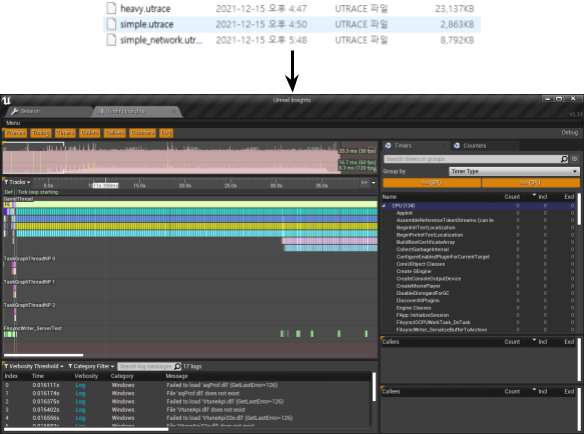This screenshot has width=584, height=434.
Task: Open the Group by Timer Type dropdown
Action: pyautogui.click(x=514, y=171)
